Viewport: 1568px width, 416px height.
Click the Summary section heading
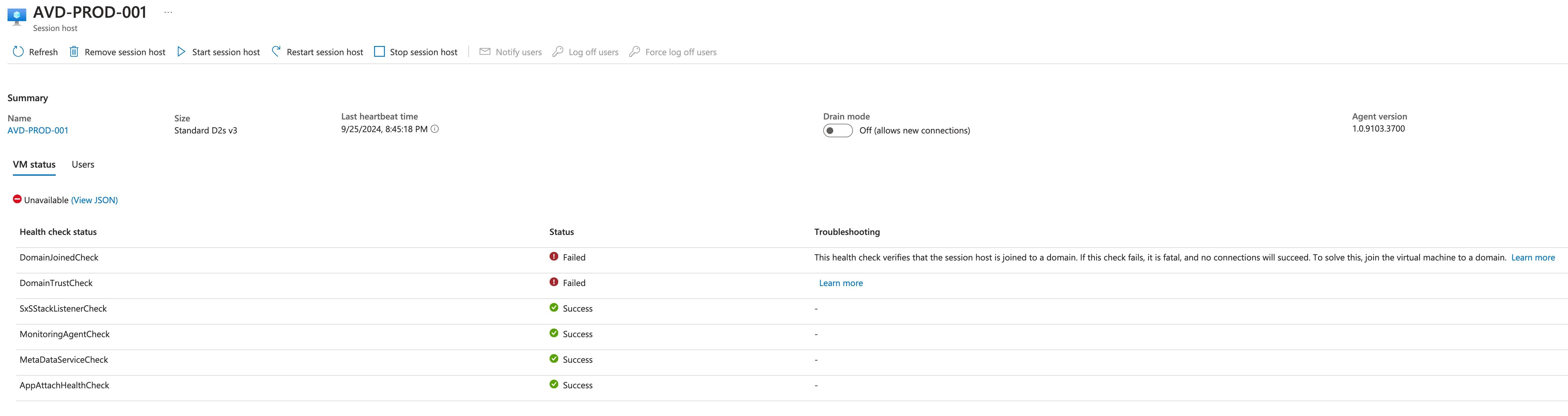(27, 98)
